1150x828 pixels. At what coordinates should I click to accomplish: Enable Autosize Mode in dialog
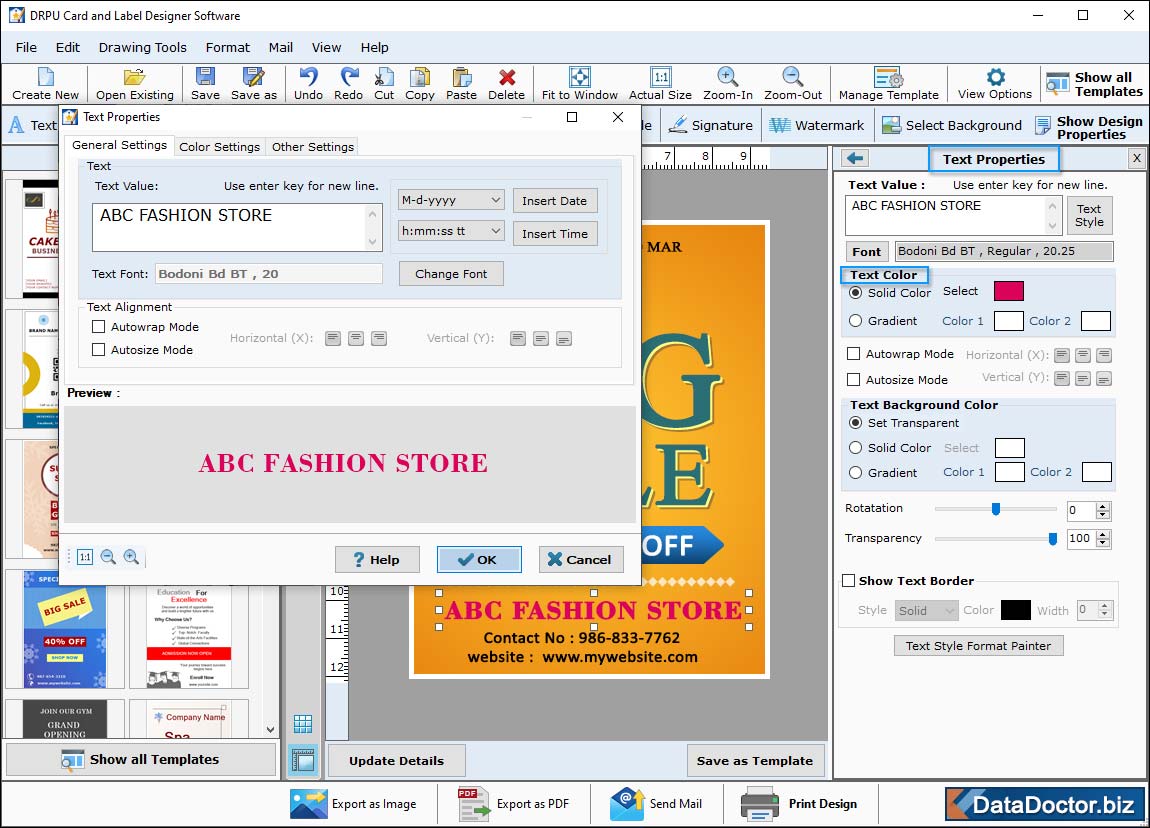[x=99, y=350]
